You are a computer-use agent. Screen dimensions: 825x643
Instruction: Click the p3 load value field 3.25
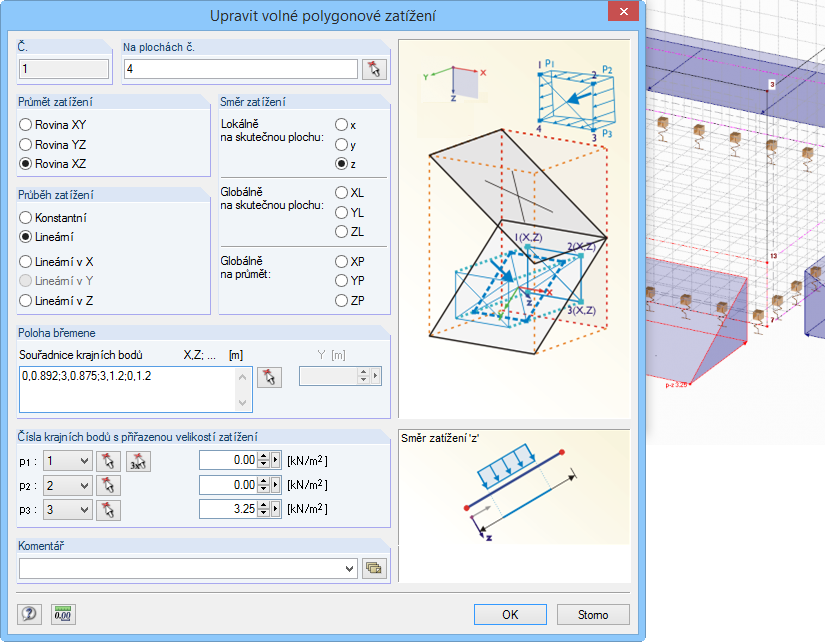(x=228, y=509)
